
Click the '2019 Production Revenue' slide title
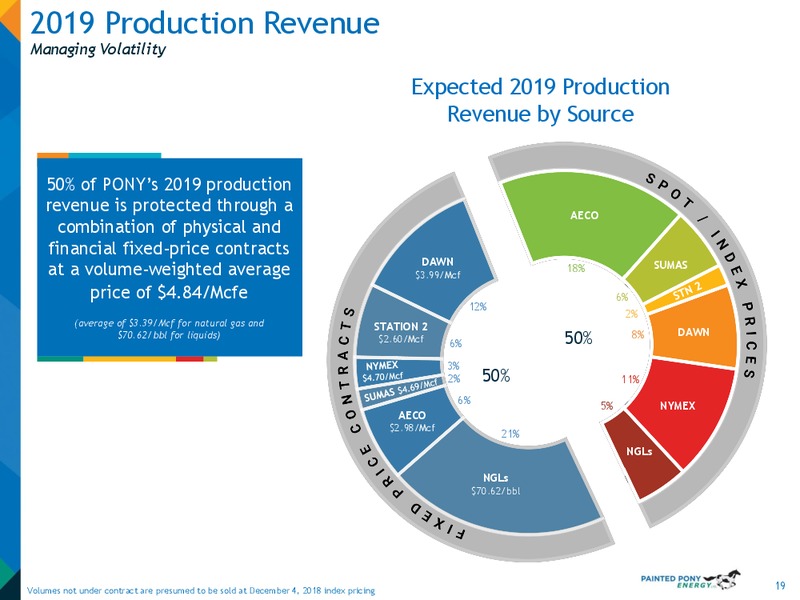205,23
